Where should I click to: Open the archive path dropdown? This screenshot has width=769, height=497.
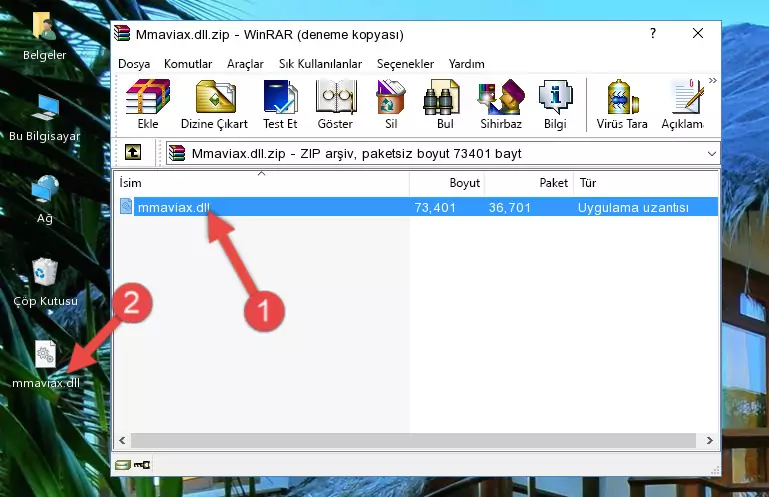712,154
